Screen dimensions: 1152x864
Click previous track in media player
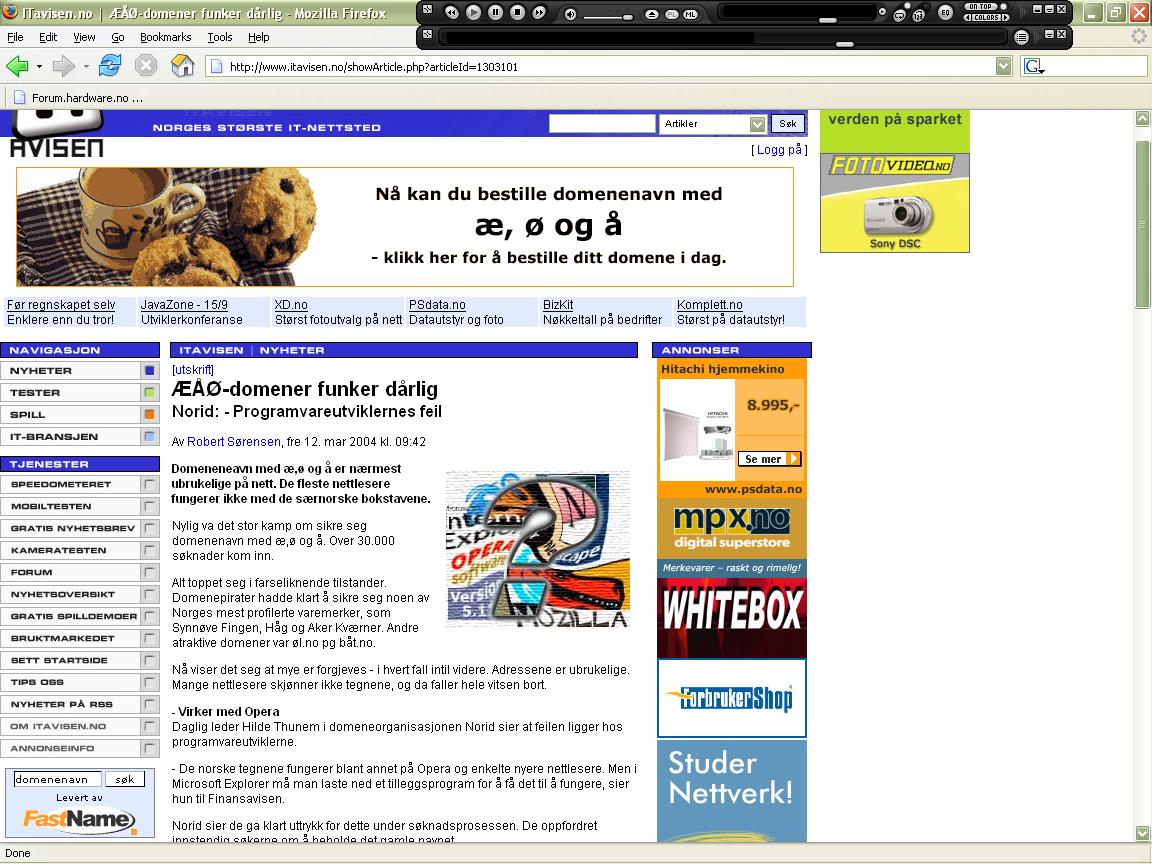pos(452,12)
